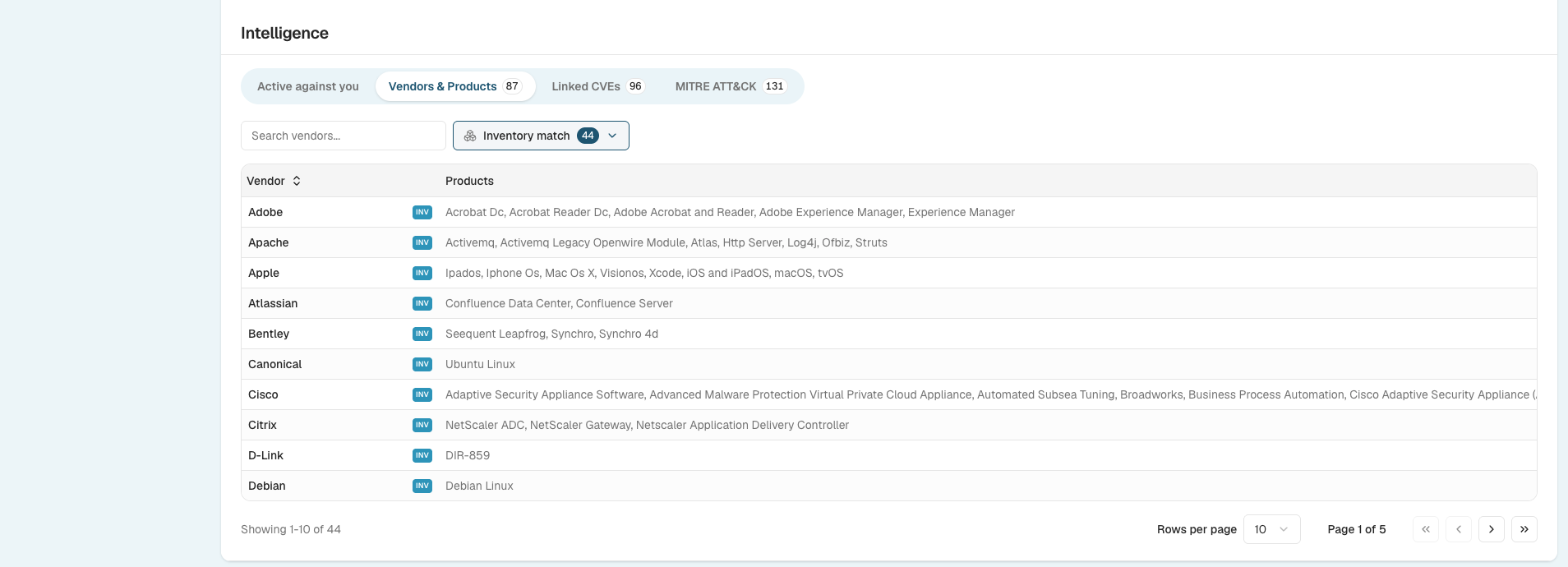
Task: Click the NetScaler ADC products text
Action: point(647,425)
